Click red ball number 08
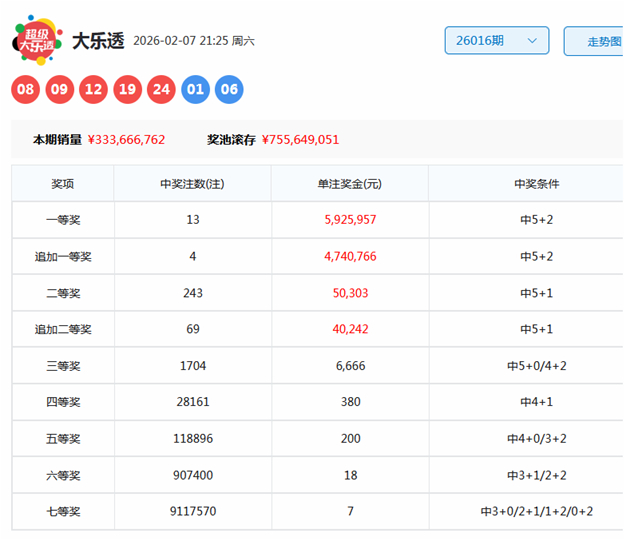The width and height of the screenshot is (624, 539). [25, 89]
